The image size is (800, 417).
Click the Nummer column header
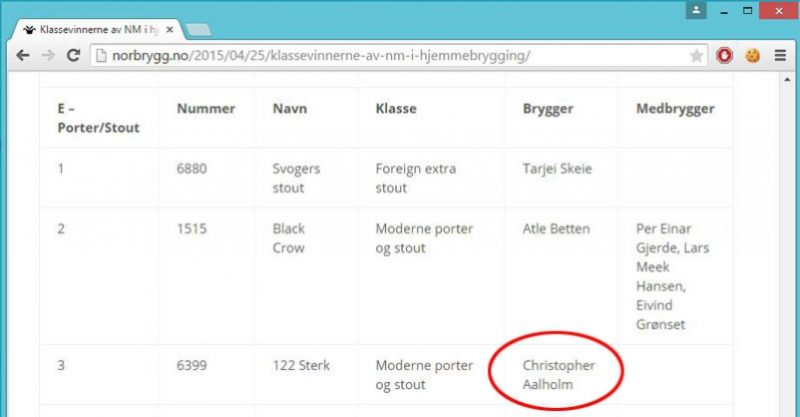[x=206, y=109]
